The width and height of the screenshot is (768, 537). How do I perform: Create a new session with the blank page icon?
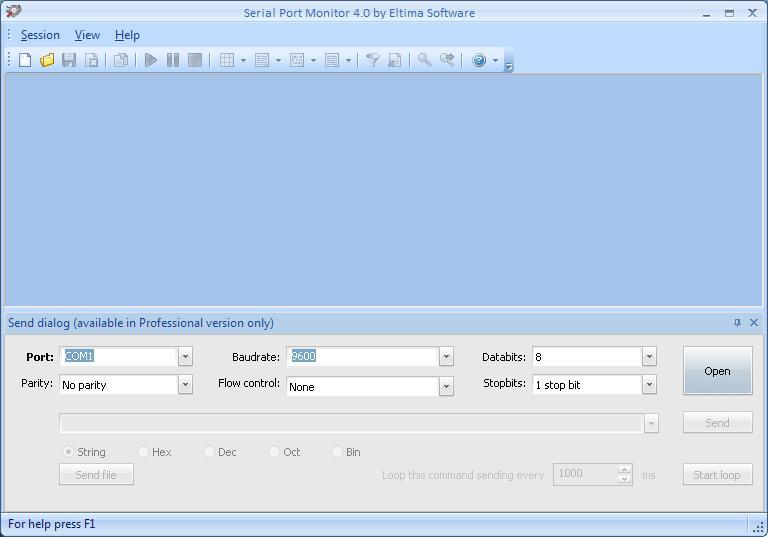pyautogui.click(x=25, y=60)
